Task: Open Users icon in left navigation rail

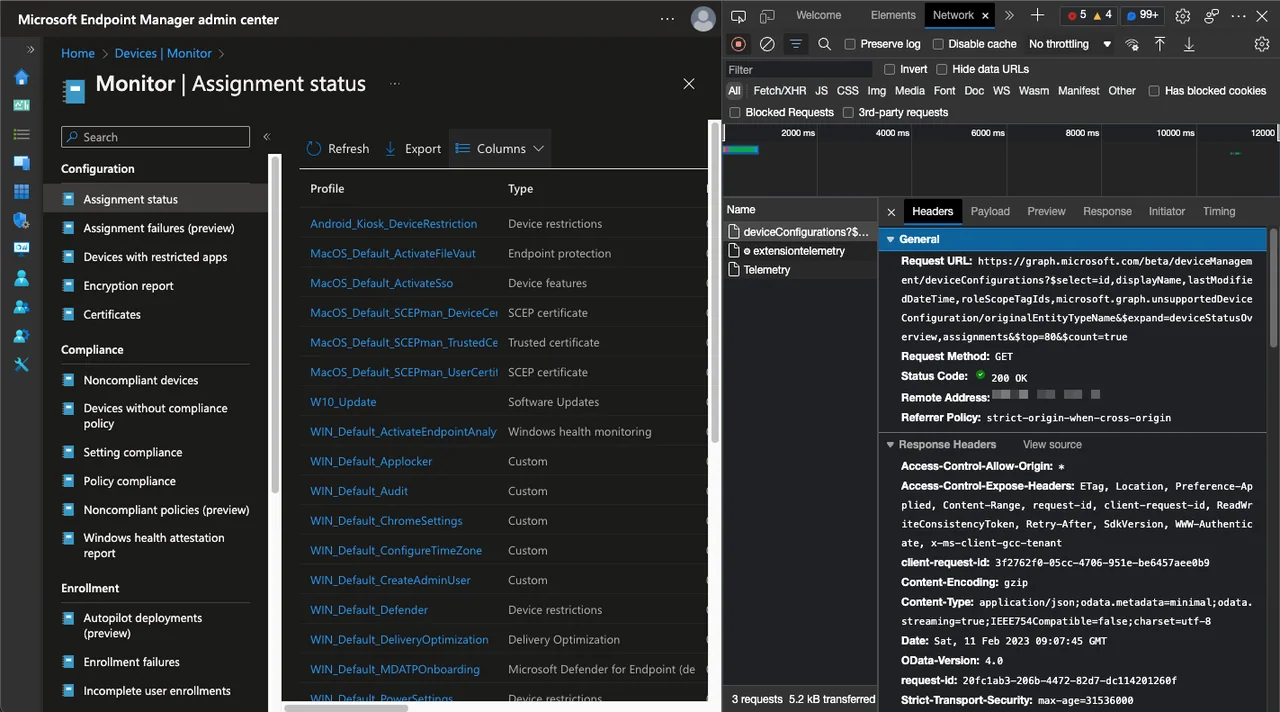Action: [21, 278]
